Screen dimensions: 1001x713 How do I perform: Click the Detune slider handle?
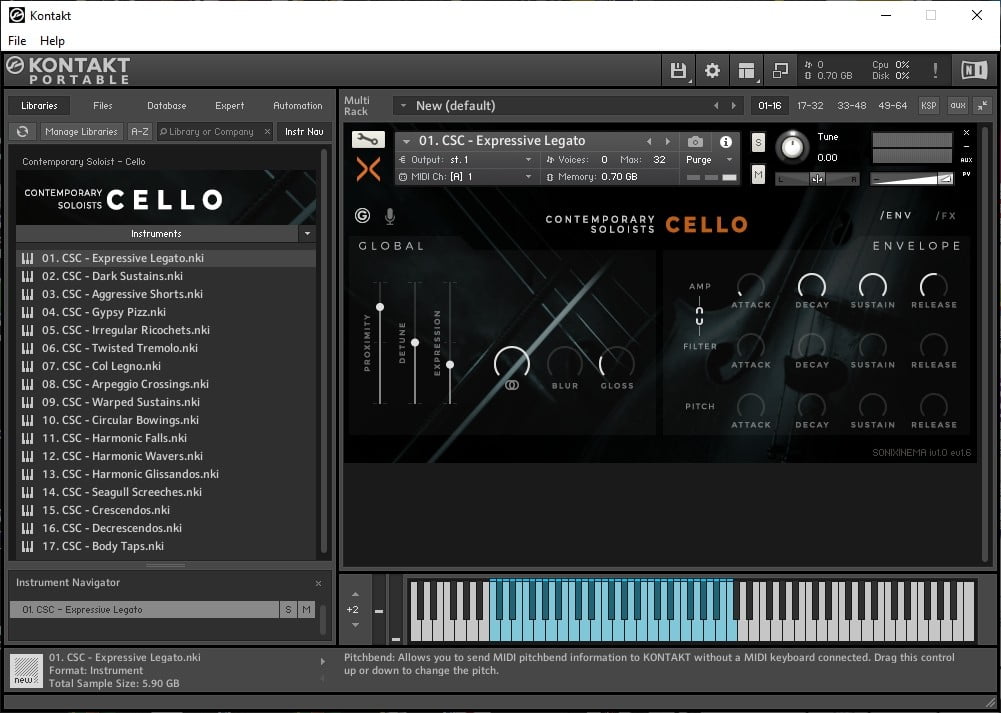415,343
